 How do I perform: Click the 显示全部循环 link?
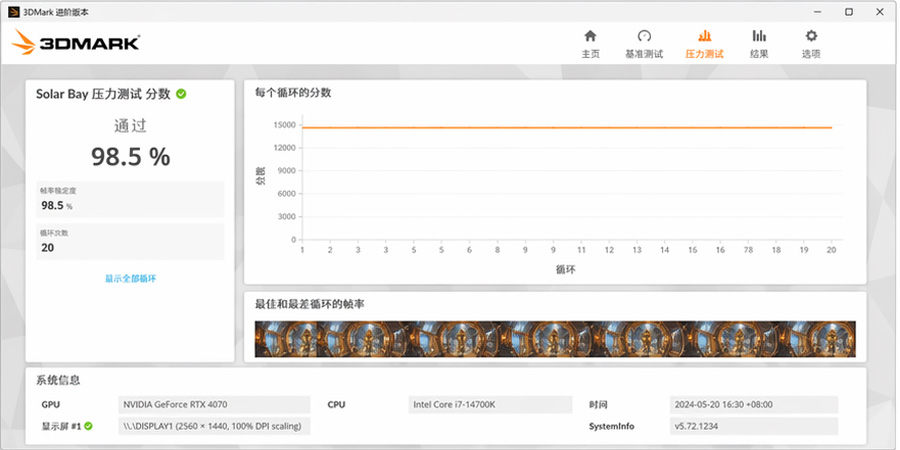pos(130,278)
